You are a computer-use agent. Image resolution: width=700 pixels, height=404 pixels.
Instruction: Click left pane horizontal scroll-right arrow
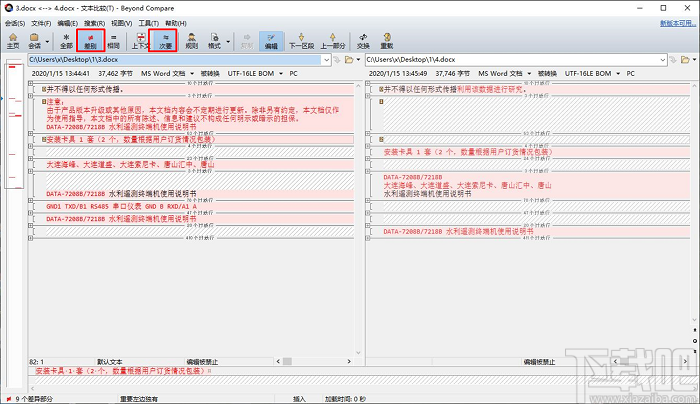(x=349, y=362)
